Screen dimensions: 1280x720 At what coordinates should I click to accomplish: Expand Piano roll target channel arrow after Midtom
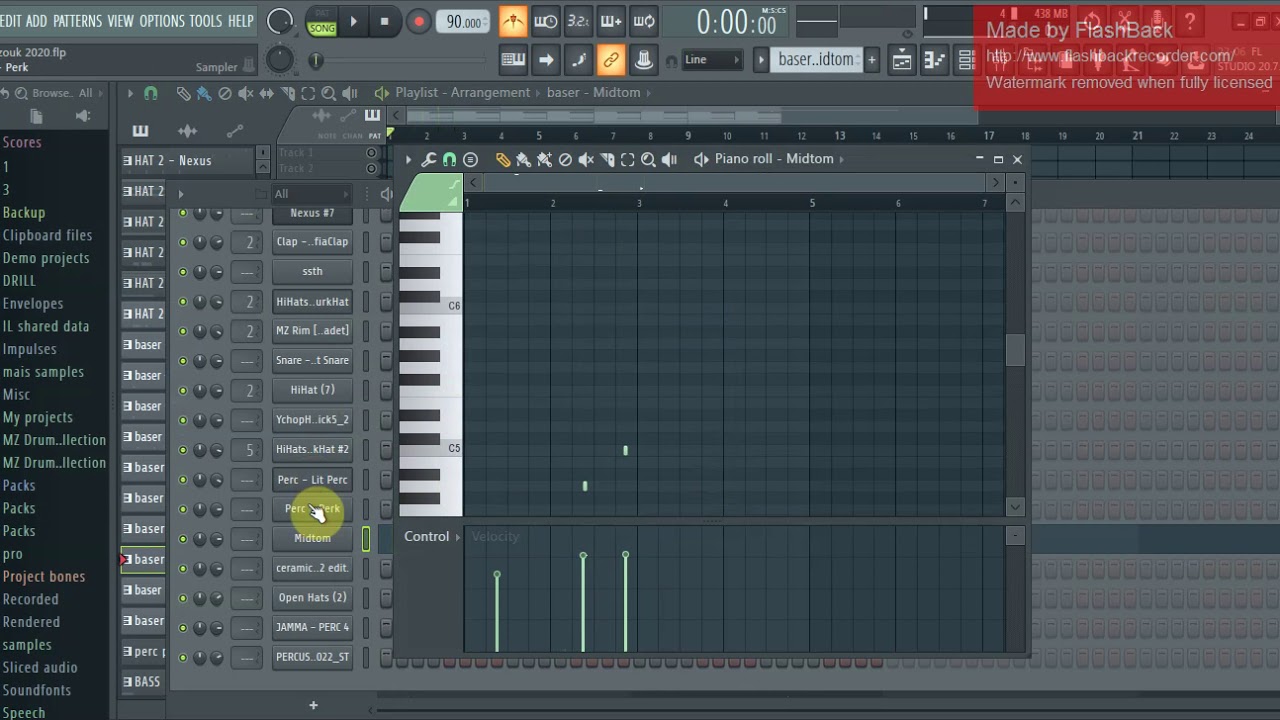tap(842, 159)
